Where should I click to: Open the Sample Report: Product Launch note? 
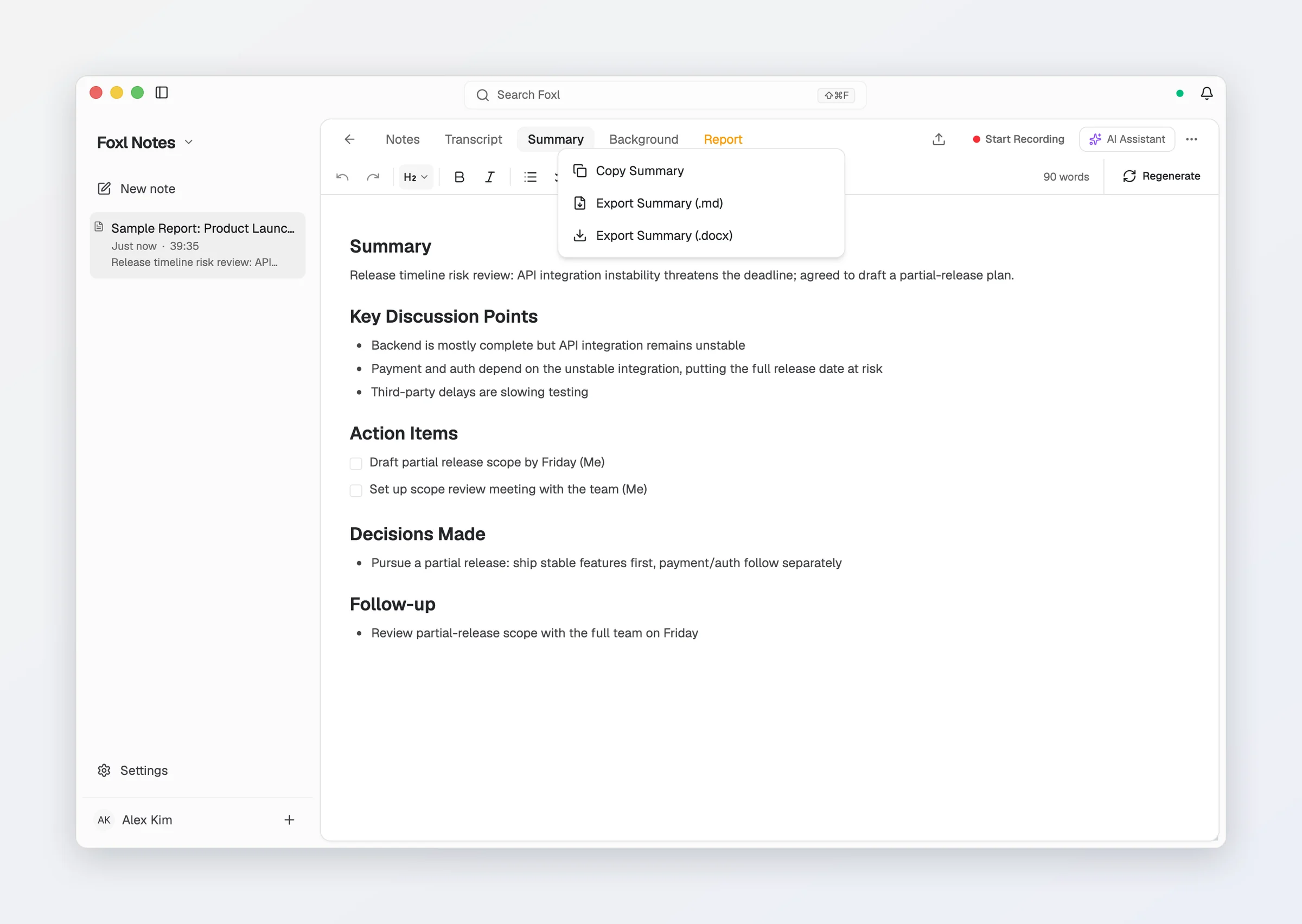point(197,245)
